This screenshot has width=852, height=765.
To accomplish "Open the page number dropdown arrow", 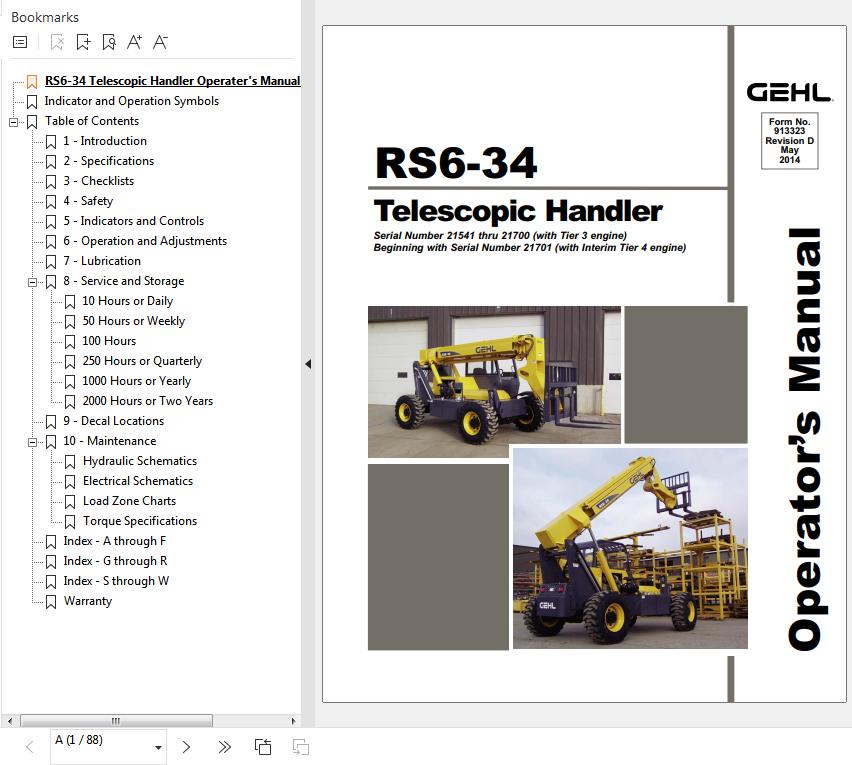I will (x=158, y=747).
